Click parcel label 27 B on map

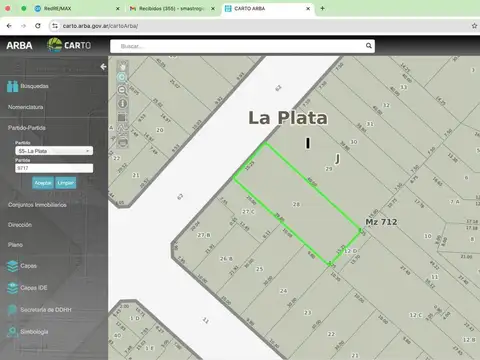[x=204, y=235]
